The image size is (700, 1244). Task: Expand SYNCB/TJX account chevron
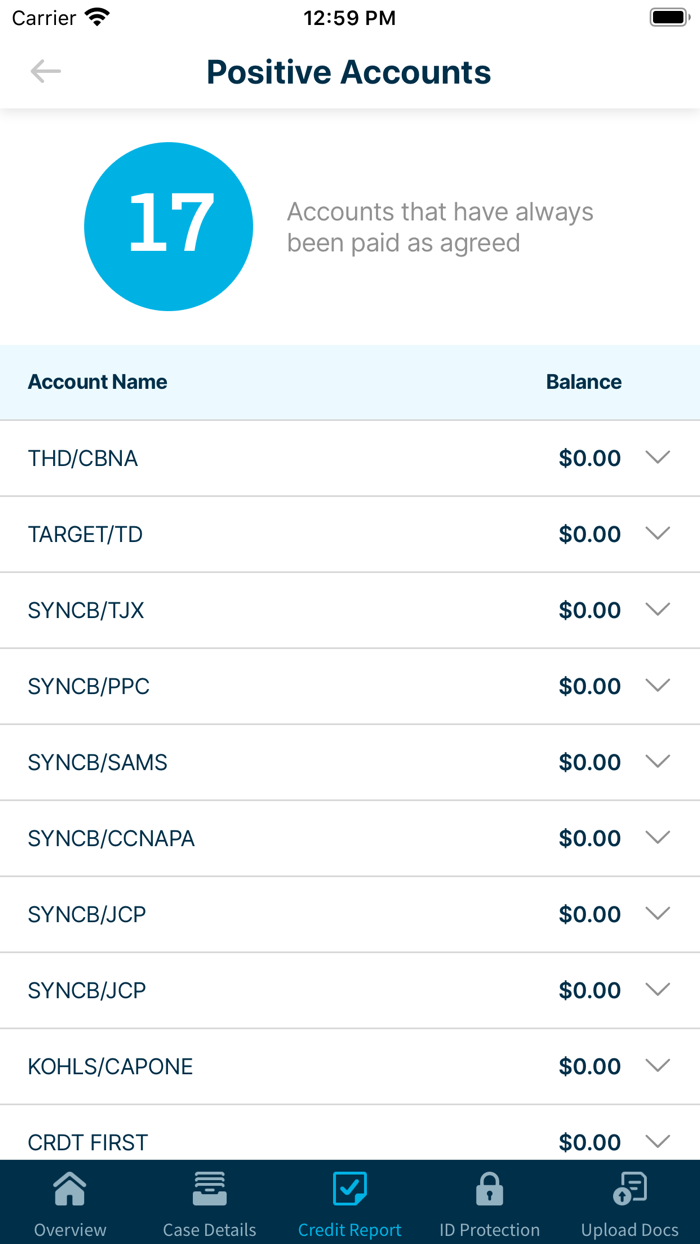tap(657, 610)
